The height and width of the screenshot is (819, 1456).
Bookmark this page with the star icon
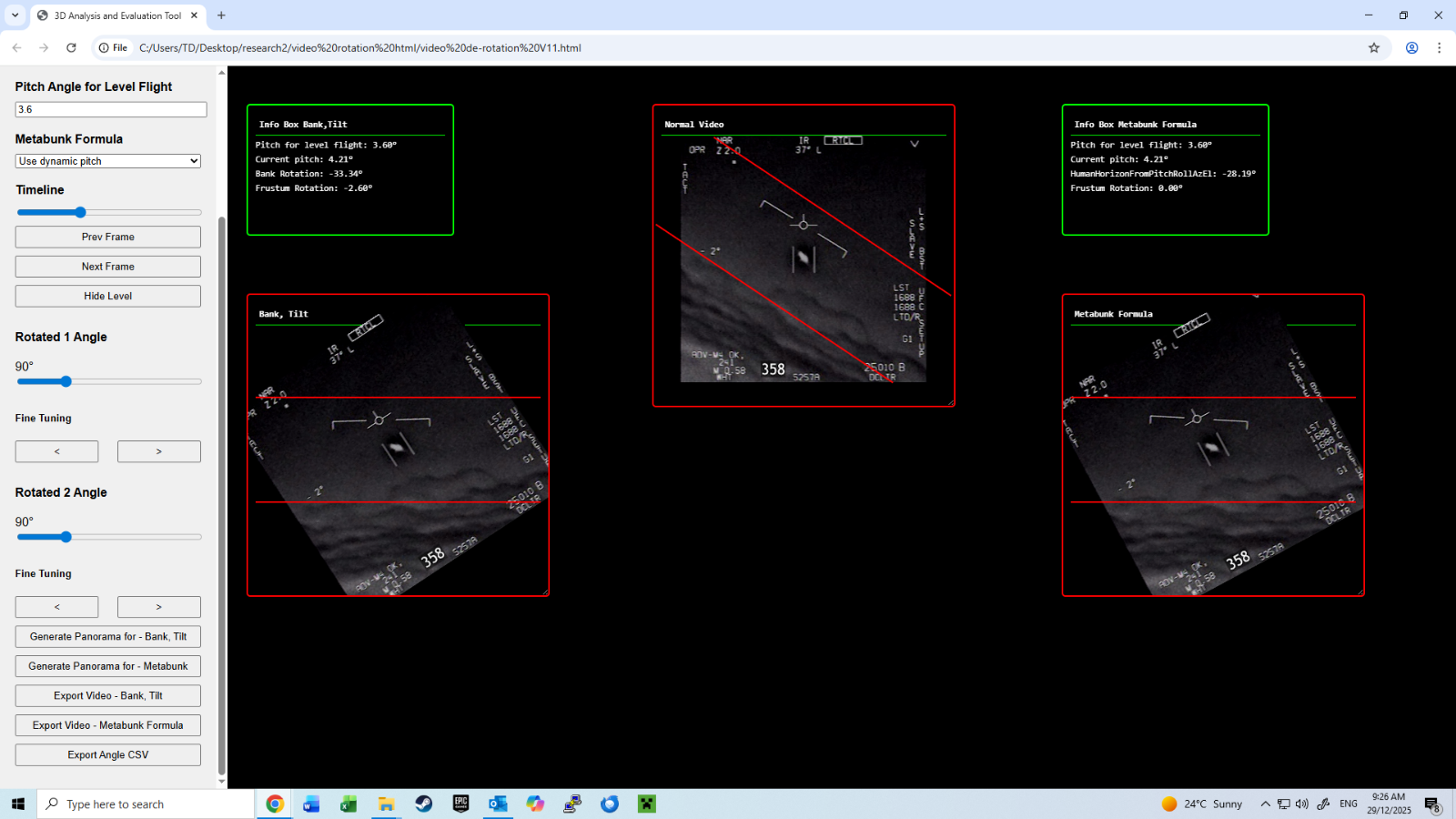[x=1374, y=47]
